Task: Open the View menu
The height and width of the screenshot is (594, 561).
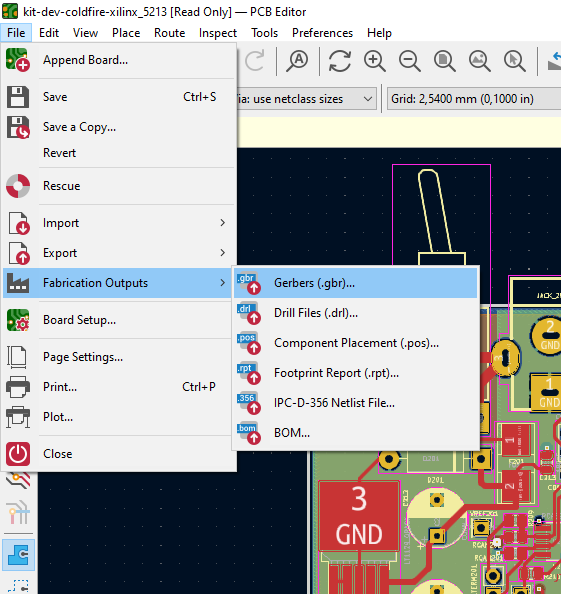Action: click(85, 33)
